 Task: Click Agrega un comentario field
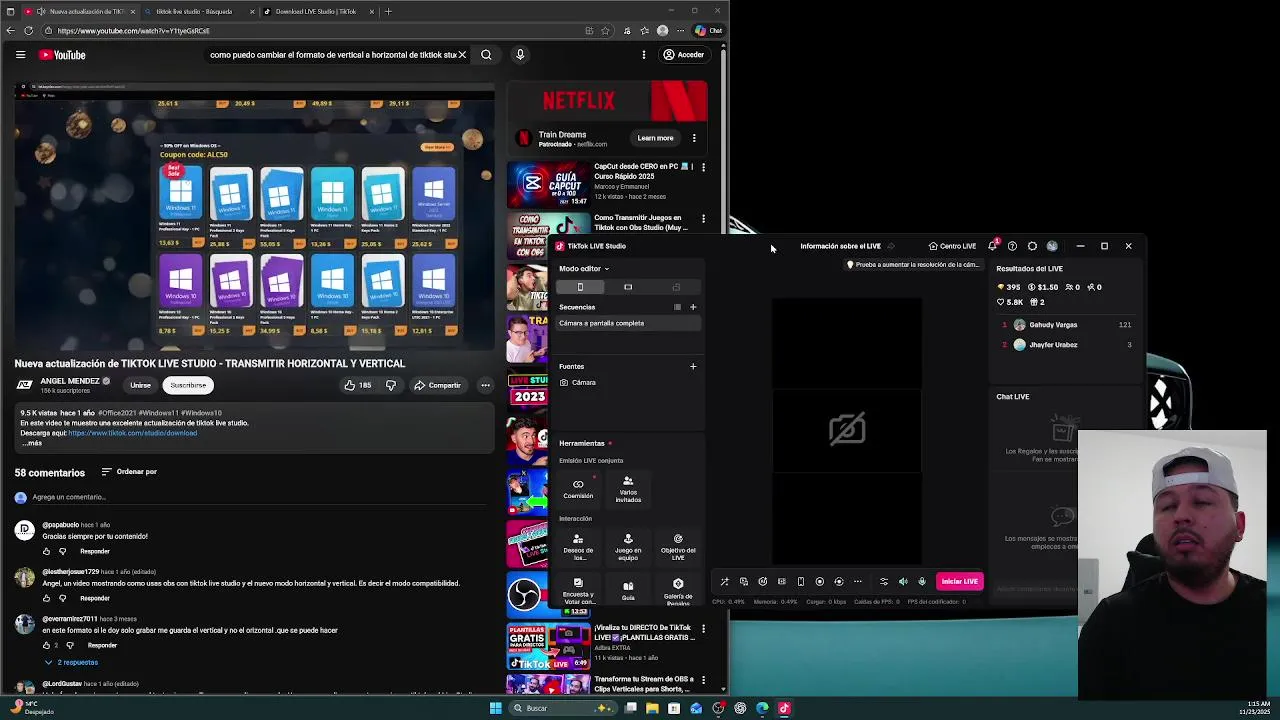coord(260,497)
